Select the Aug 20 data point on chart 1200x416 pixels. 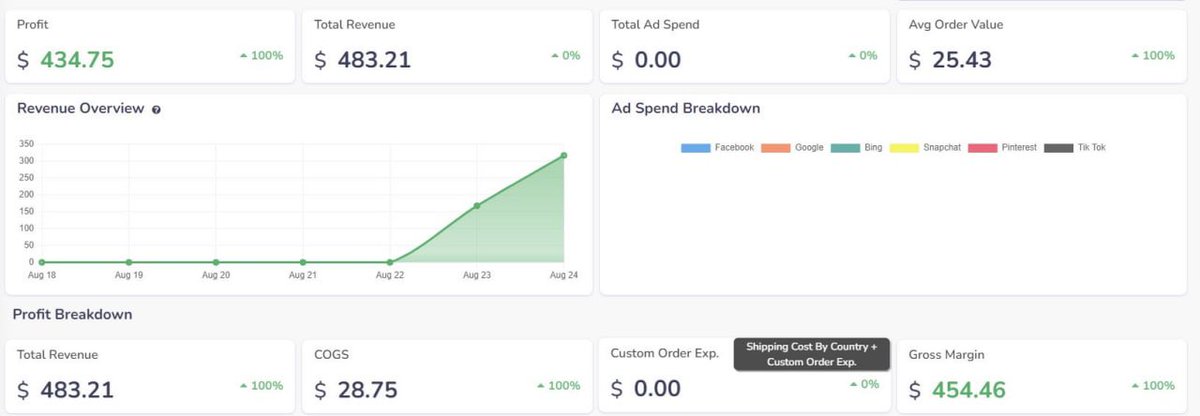click(216, 262)
